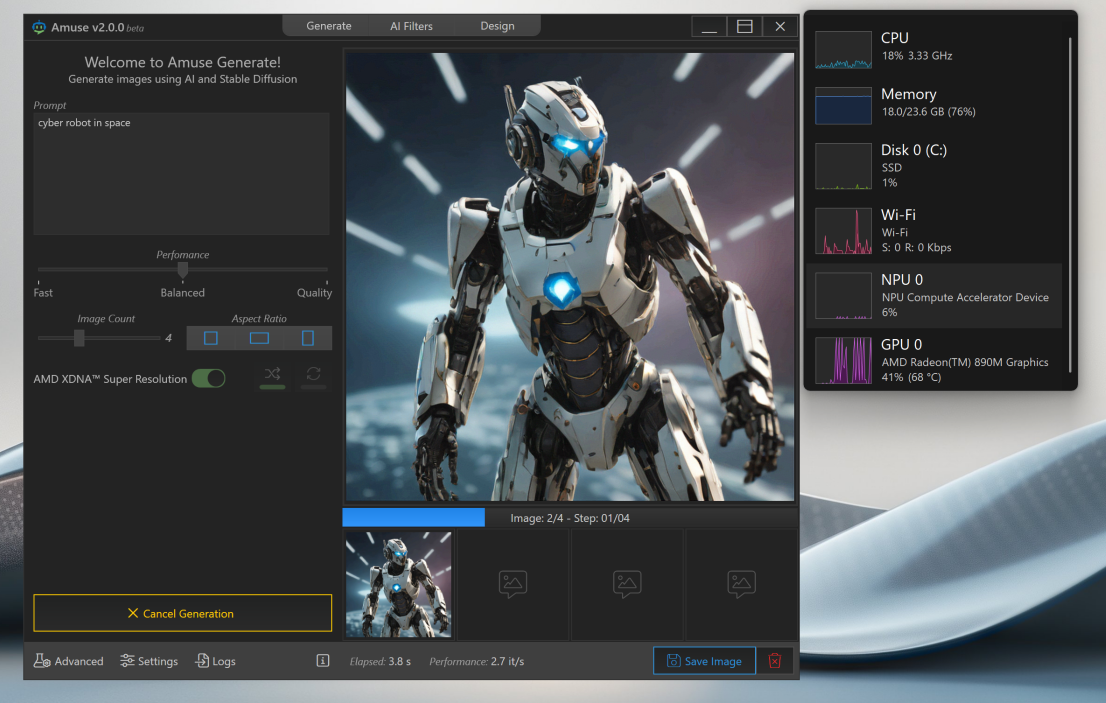Open Settings from the bottom bar
Image resolution: width=1106 pixels, height=703 pixels.
pyautogui.click(x=149, y=661)
